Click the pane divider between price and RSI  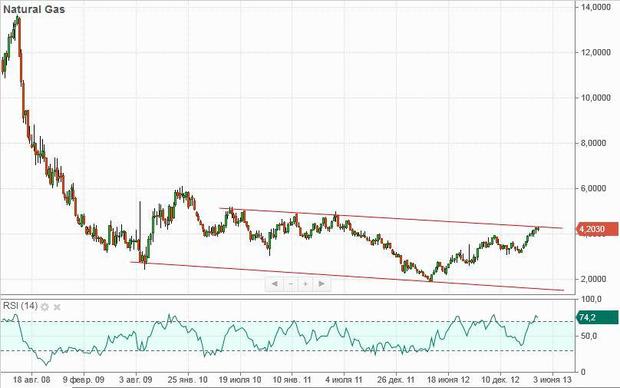click(x=287, y=296)
